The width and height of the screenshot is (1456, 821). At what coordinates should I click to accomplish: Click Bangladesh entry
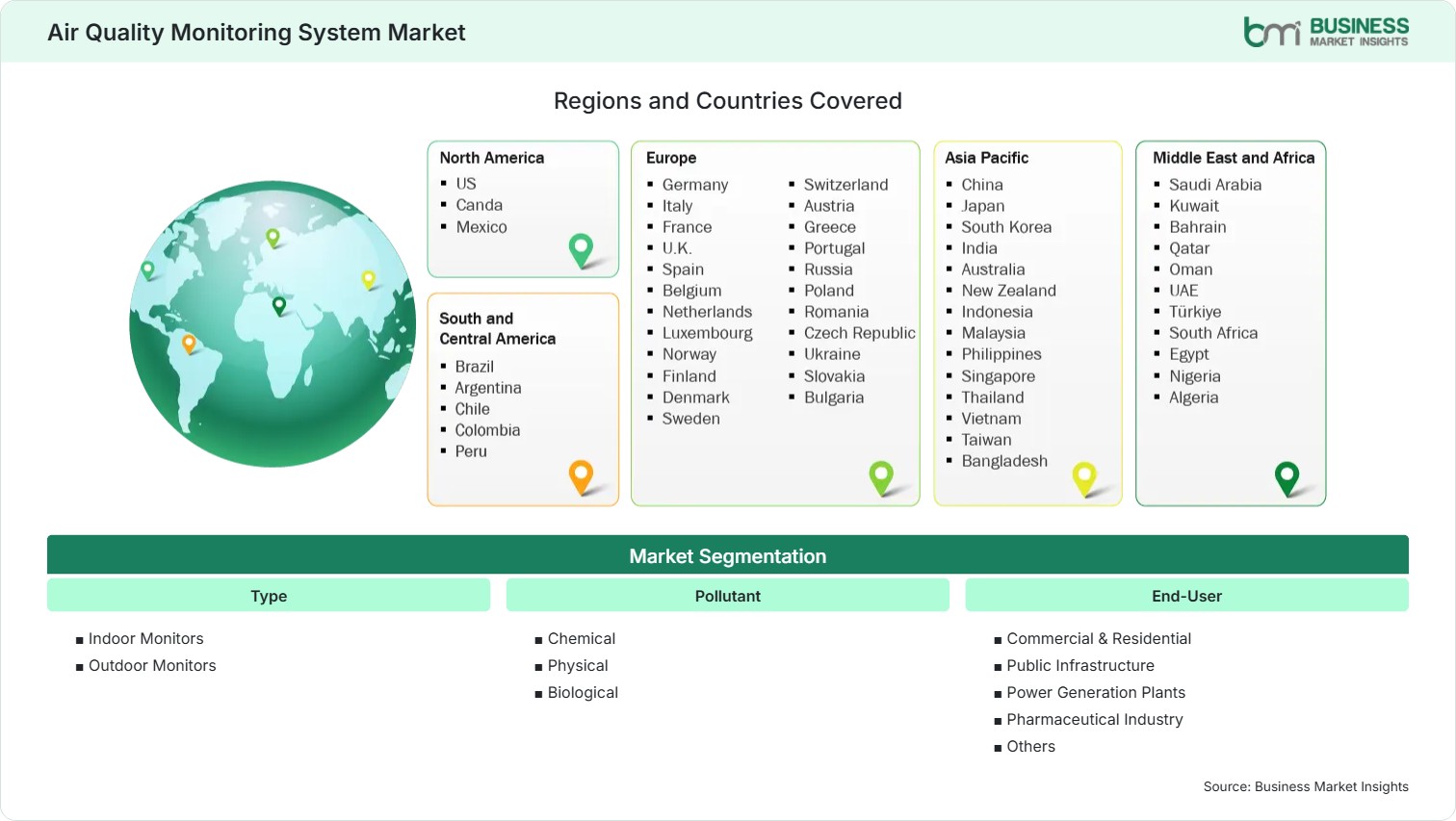click(x=1004, y=461)
